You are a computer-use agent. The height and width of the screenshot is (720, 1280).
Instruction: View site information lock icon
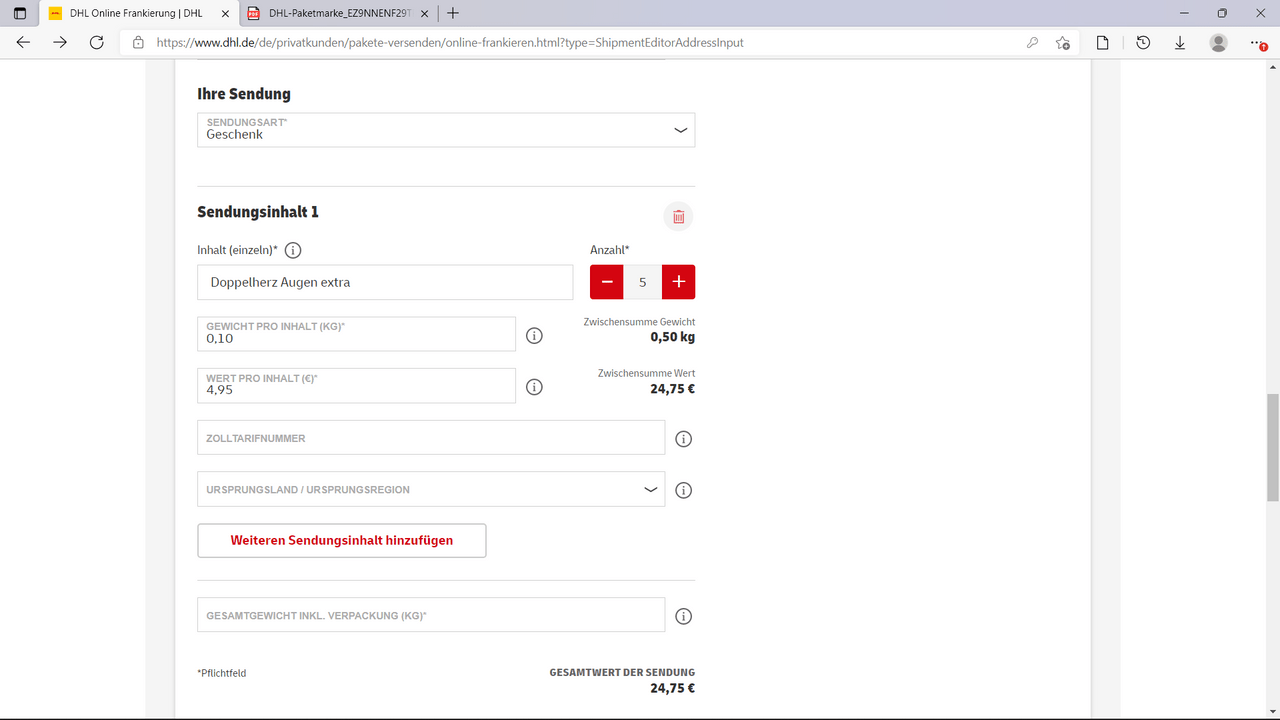tap(138, 43)
